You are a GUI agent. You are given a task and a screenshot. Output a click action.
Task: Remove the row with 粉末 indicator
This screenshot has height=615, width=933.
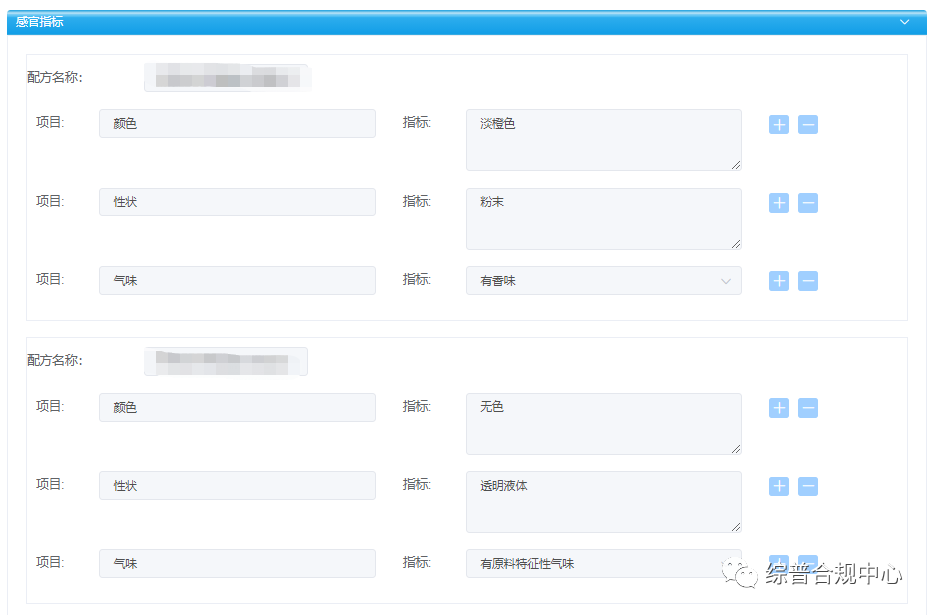tap(808, 203)
